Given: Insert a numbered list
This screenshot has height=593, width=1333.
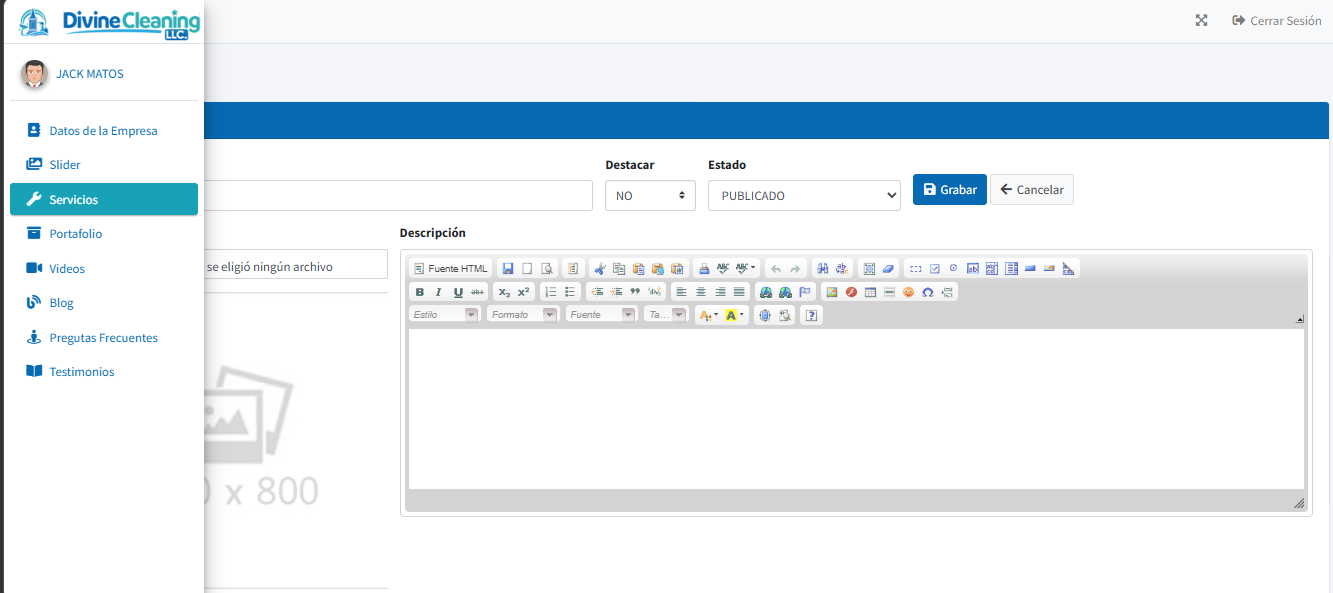Looking at the screenshot, I should pyautogui.click(x=551, y=292).
